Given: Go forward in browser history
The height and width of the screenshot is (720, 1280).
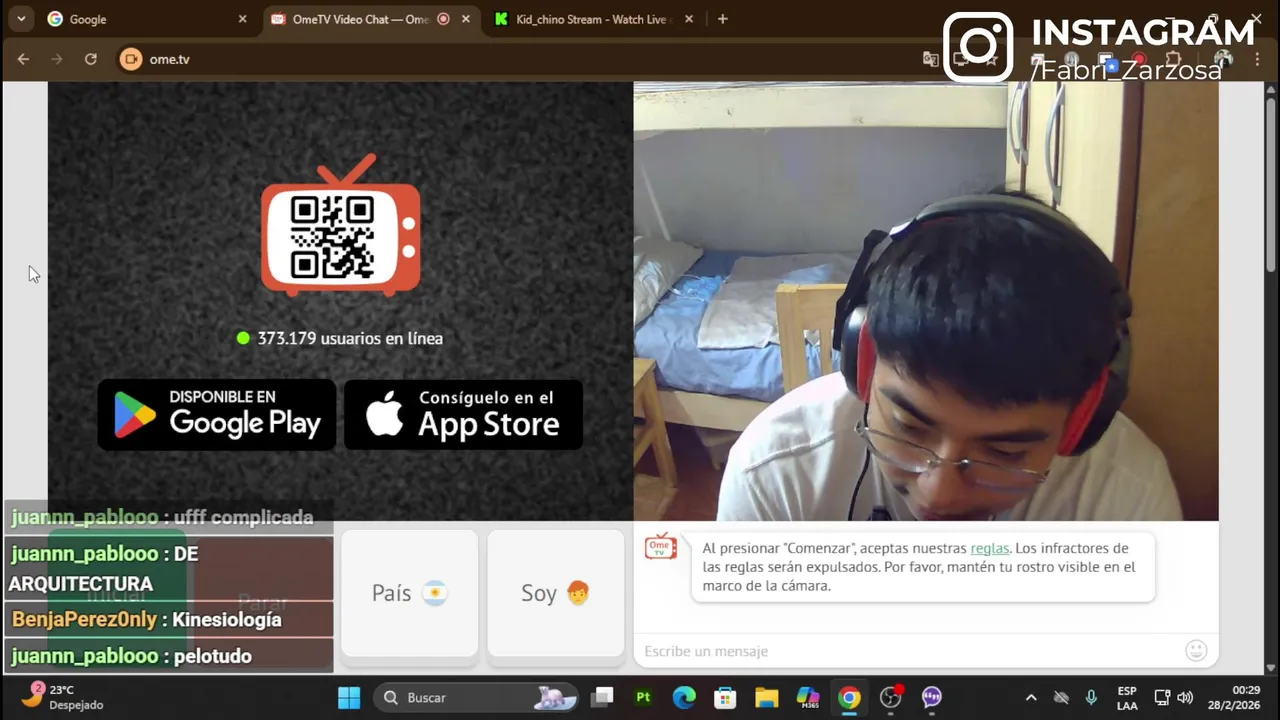Looking at the screenshot, I should (57, 59).
